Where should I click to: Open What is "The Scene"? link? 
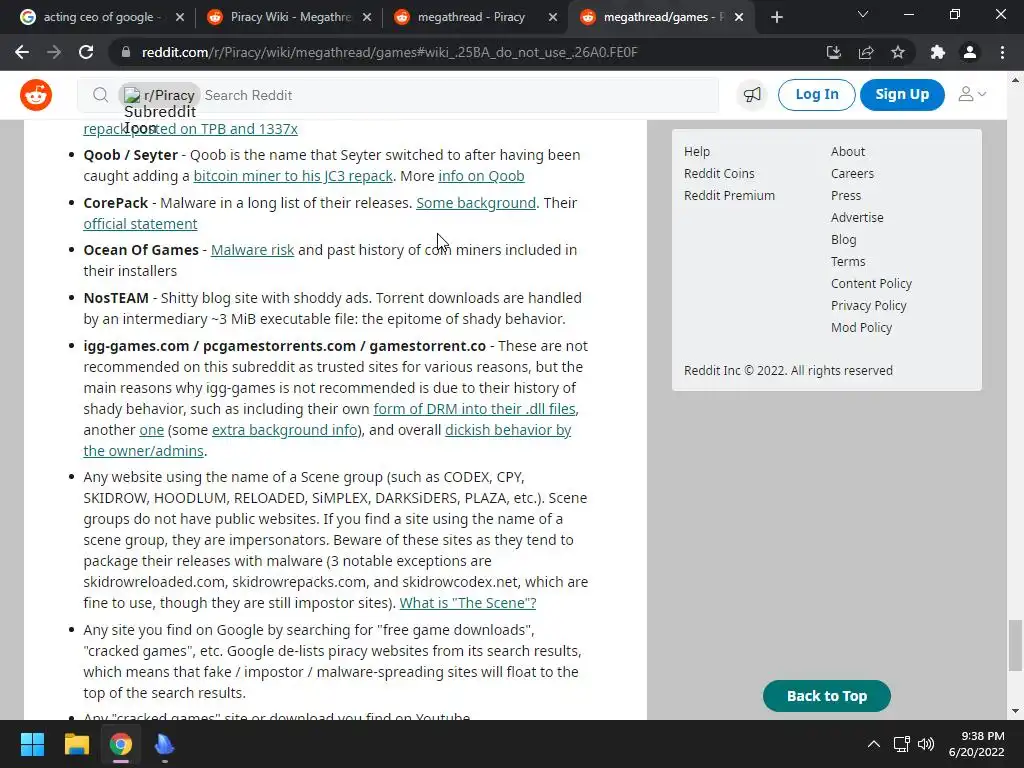[x=468, y=603]
